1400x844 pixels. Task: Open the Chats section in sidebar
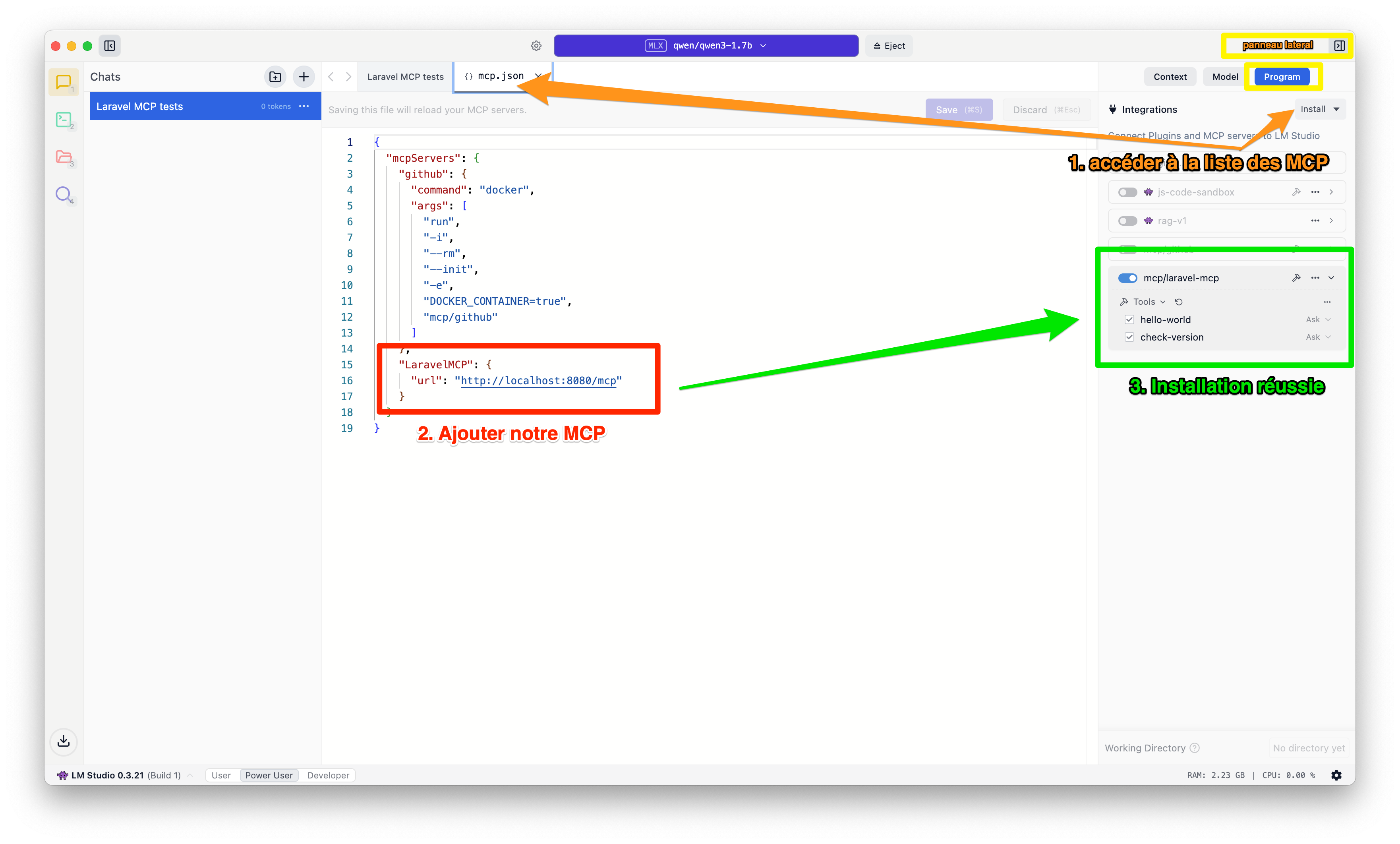64,82
